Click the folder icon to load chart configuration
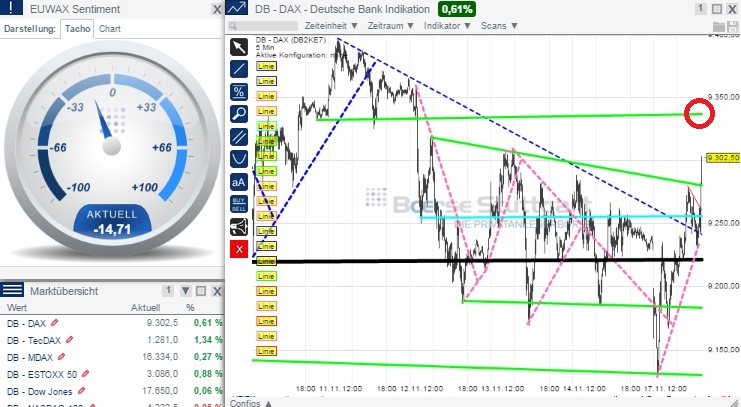The image size is (741, 407). tap(718, 27)
